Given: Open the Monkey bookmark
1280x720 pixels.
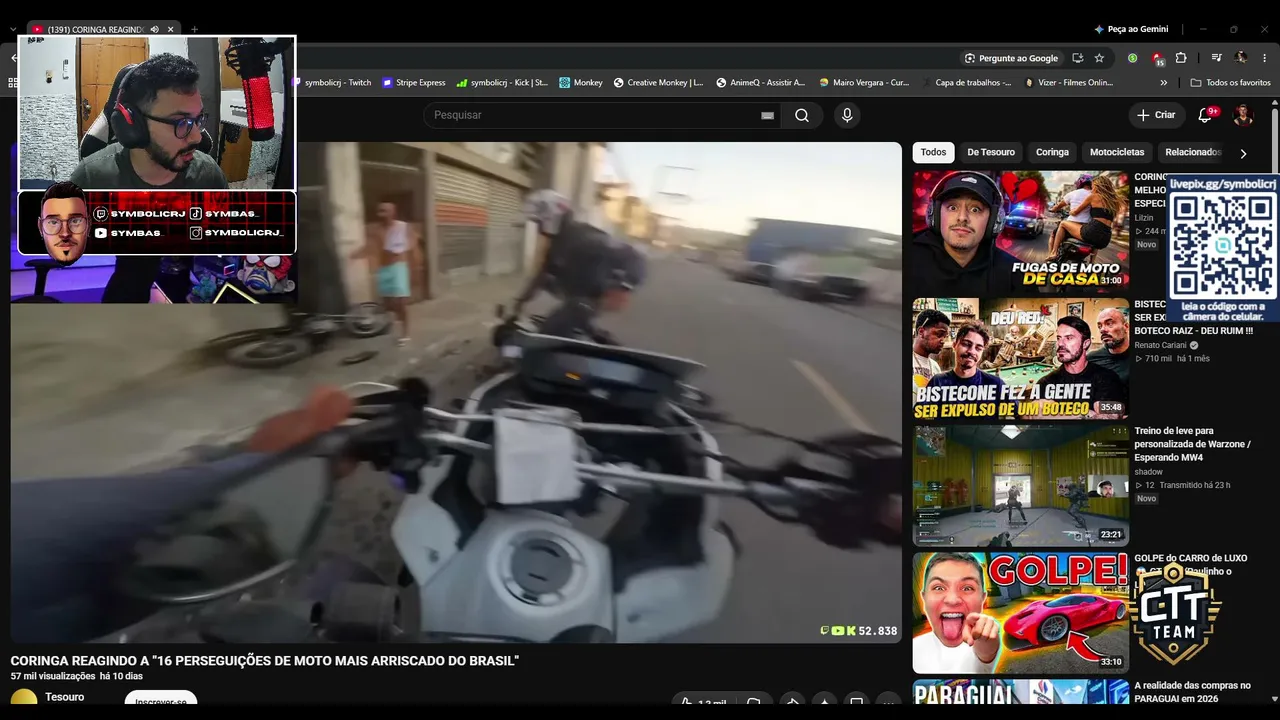Looking at the screenshot, I should pyautogui.click(x=581, y=83).
